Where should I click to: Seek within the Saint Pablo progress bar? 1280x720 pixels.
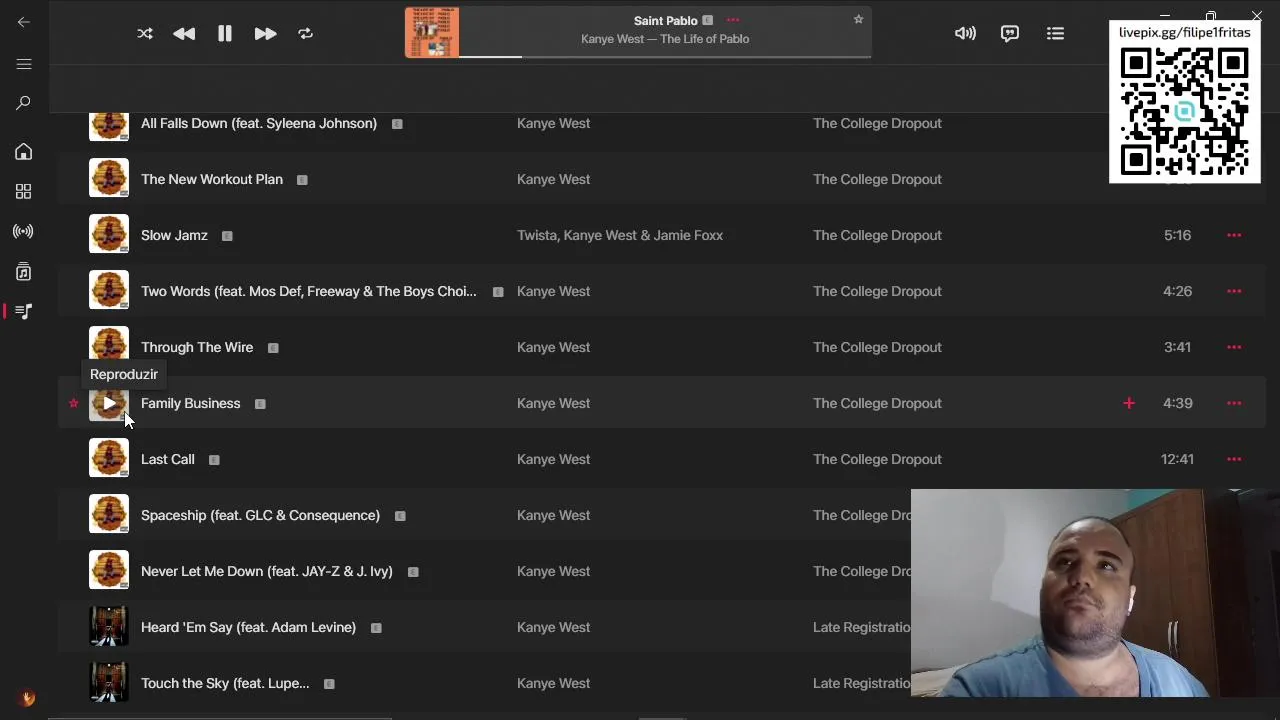pyautogui.click(x=665, y=56)
